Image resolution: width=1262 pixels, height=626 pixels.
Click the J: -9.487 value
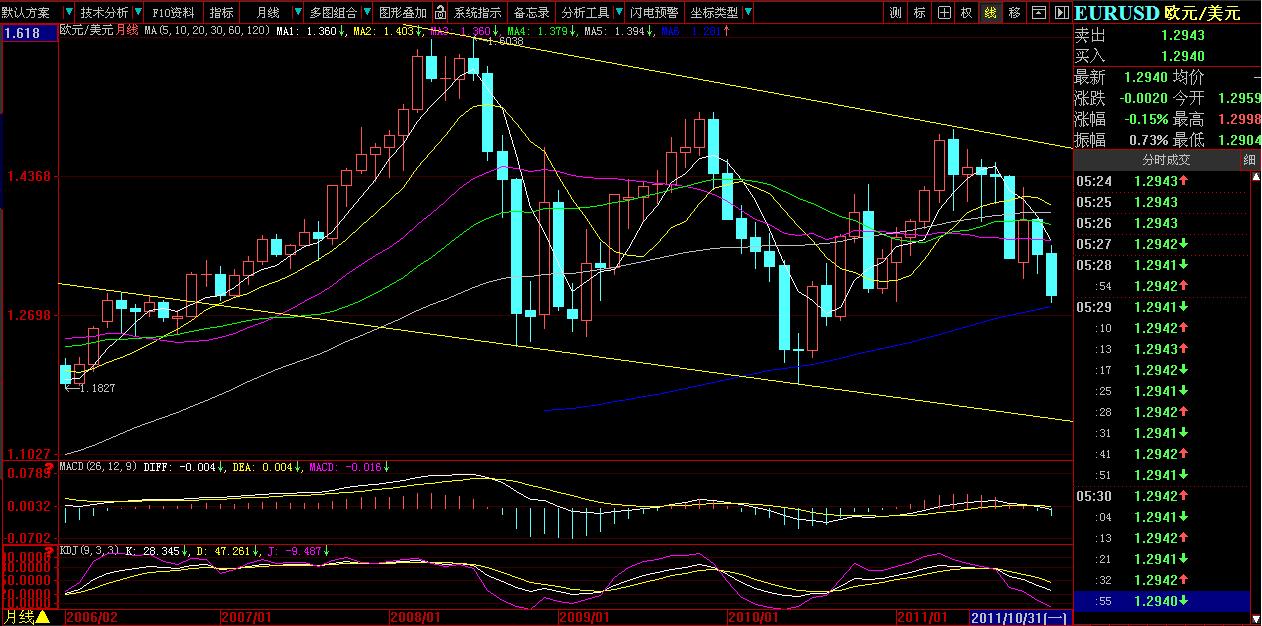click(294, 551)
